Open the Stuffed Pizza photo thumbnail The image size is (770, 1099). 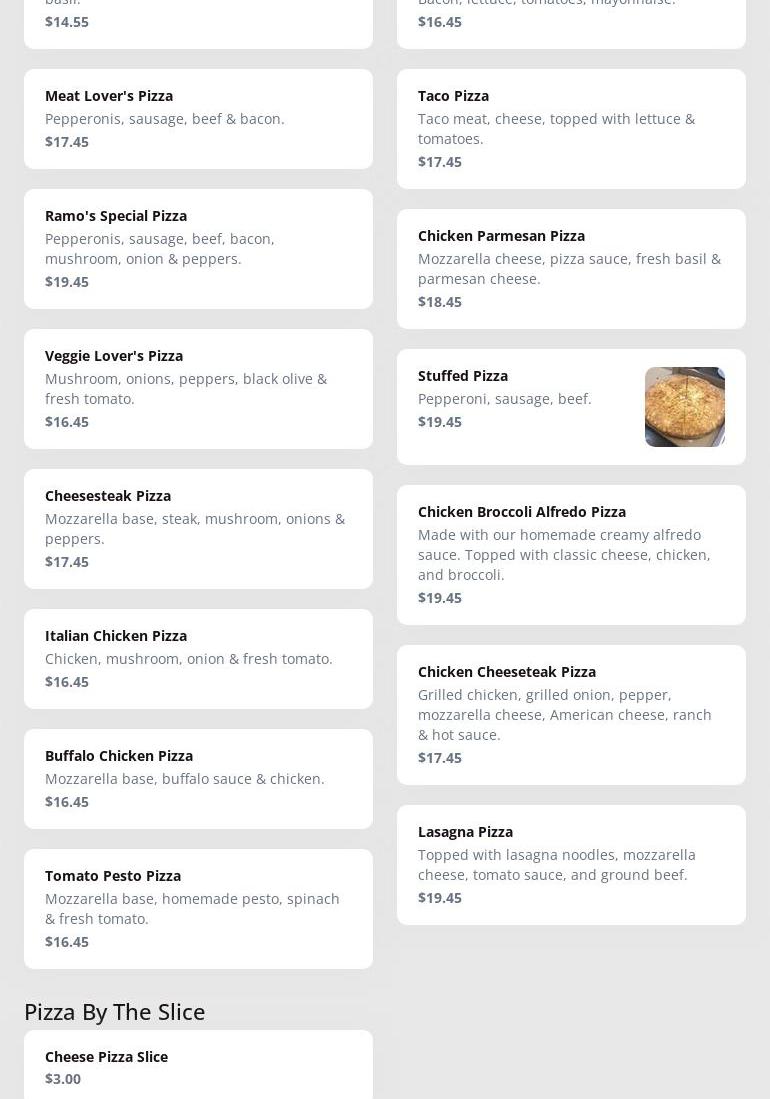(684, 406)
